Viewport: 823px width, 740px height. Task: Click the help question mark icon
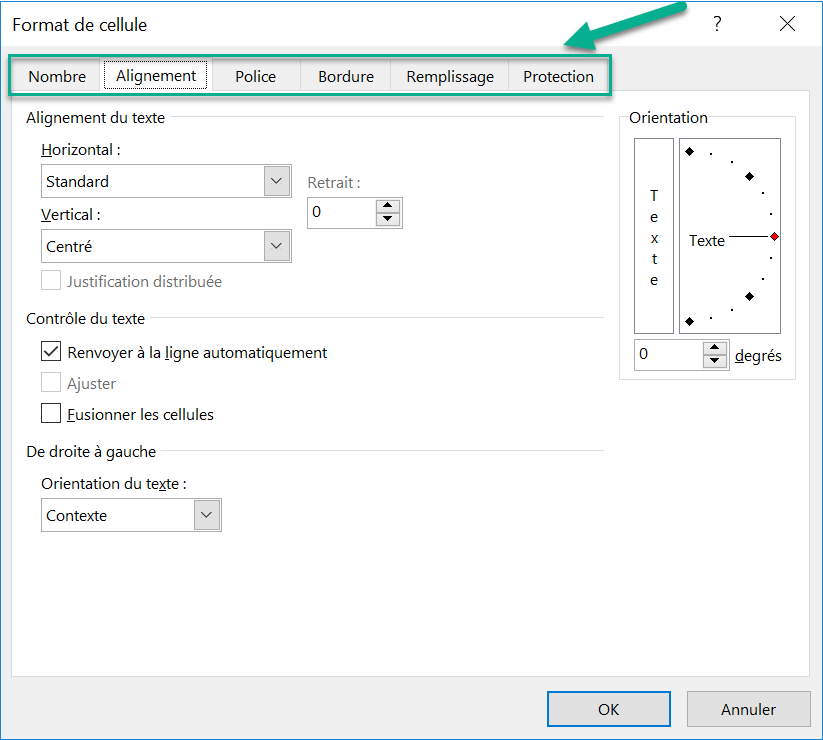[x=717, y=25]
